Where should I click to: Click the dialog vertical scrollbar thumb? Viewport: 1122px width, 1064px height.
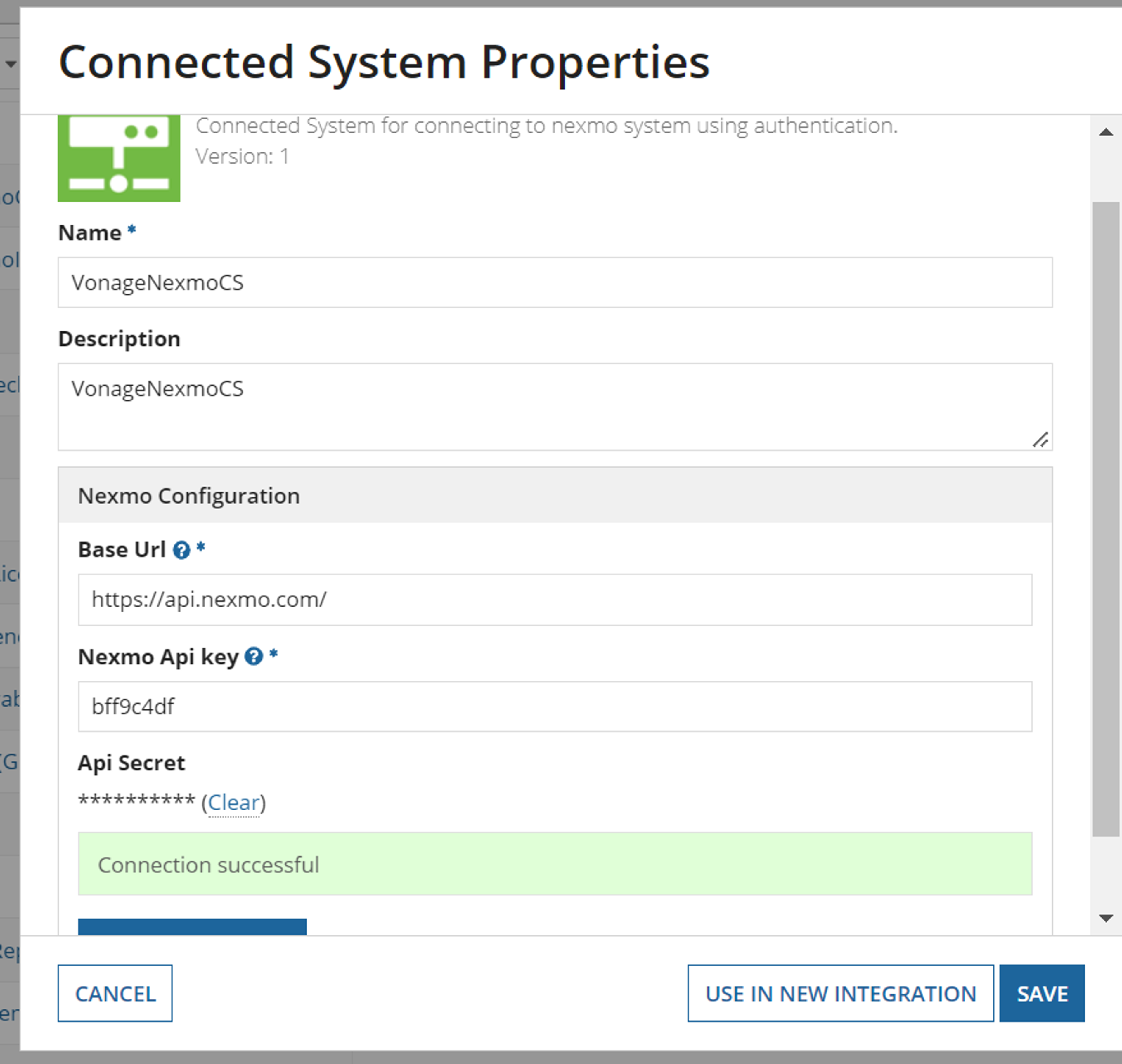1106,519
